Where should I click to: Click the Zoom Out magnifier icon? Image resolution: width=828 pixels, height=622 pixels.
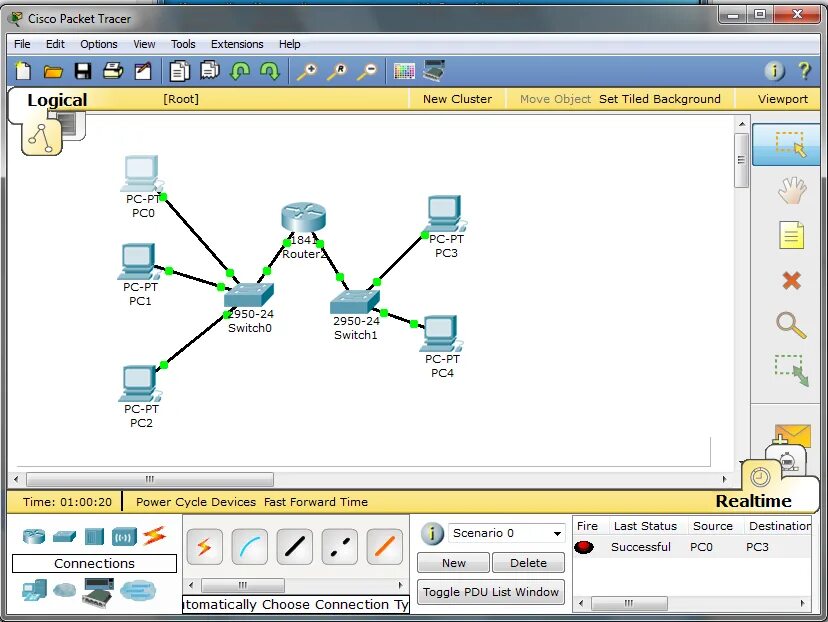click(367, 71)
